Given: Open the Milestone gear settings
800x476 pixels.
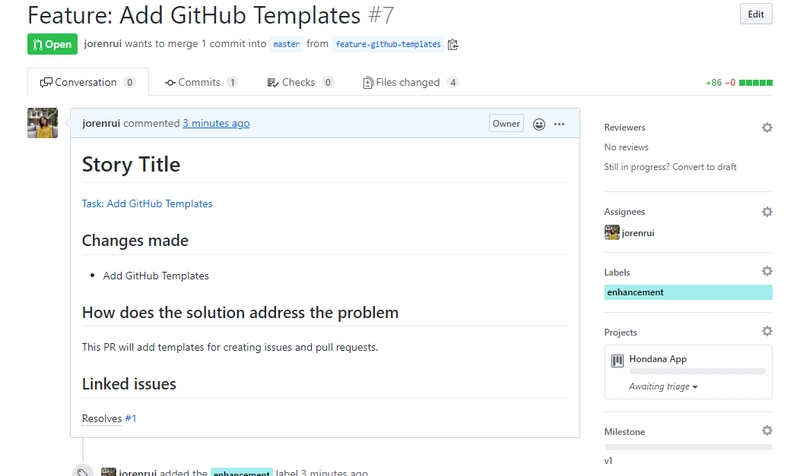Looking at the screenshot, I should pyautogui.click(x=767, y=431).
